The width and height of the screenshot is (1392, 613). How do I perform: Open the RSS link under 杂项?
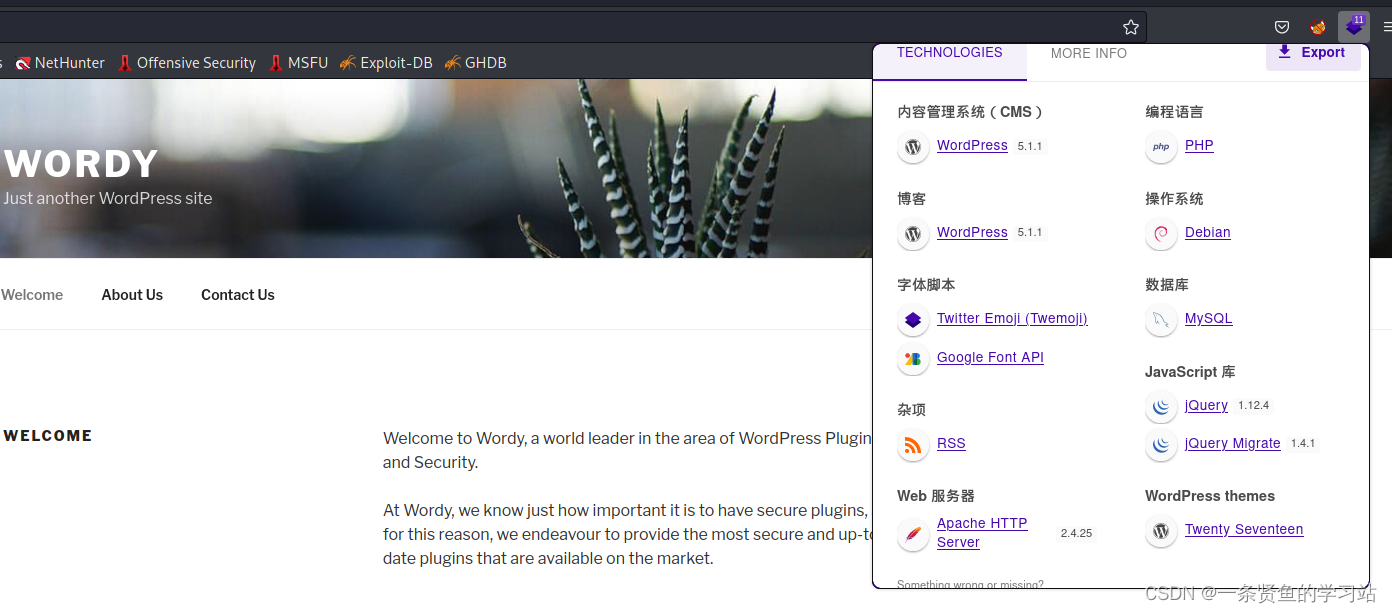point(951,443)
